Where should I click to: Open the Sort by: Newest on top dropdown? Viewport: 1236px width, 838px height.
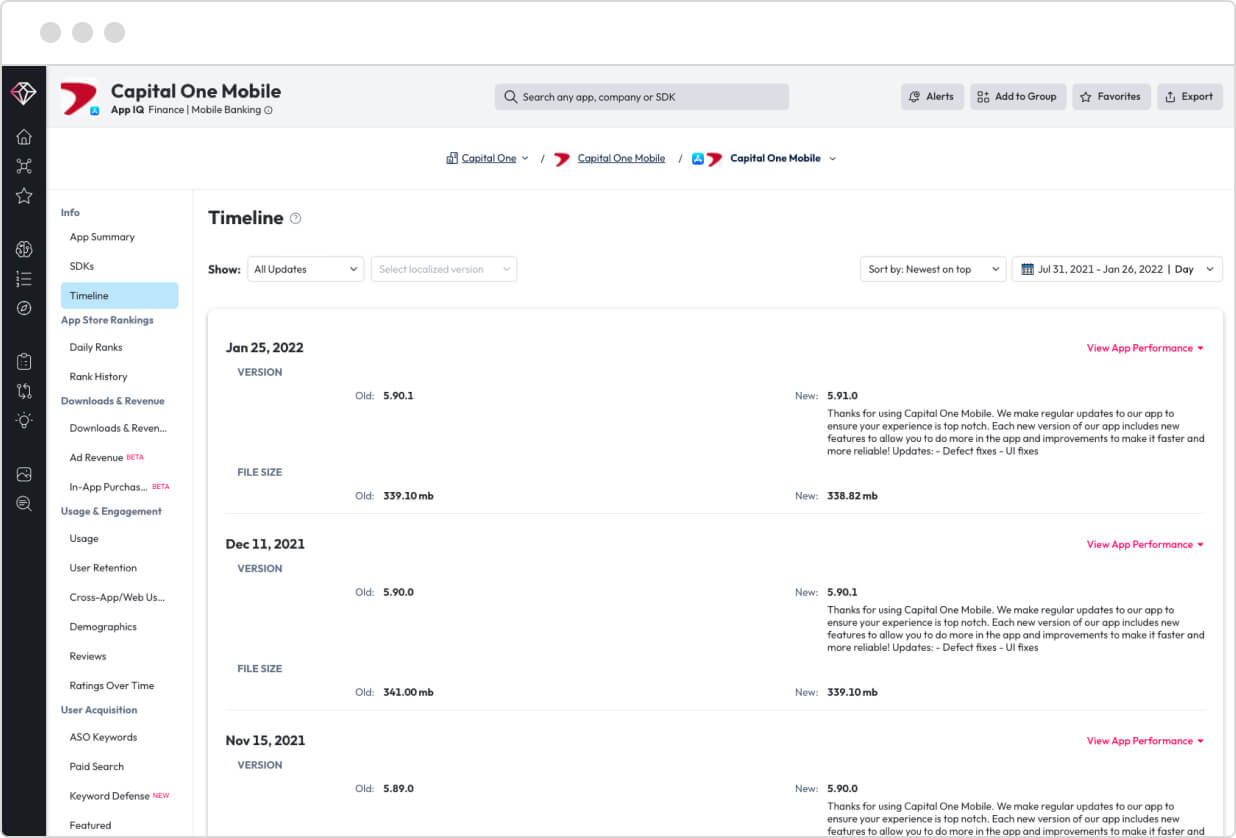(x=933, y=269)
